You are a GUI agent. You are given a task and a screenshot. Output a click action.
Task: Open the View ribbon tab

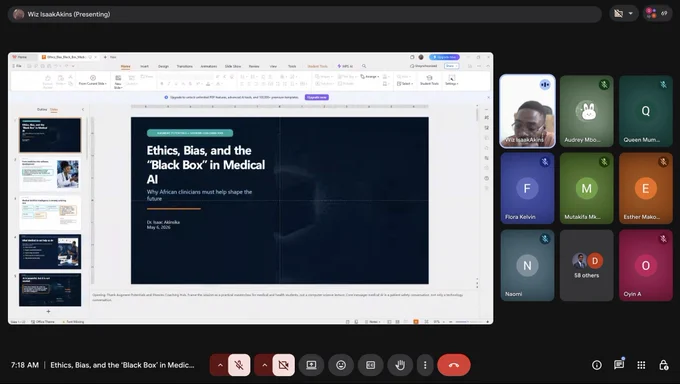coord(273,66)
